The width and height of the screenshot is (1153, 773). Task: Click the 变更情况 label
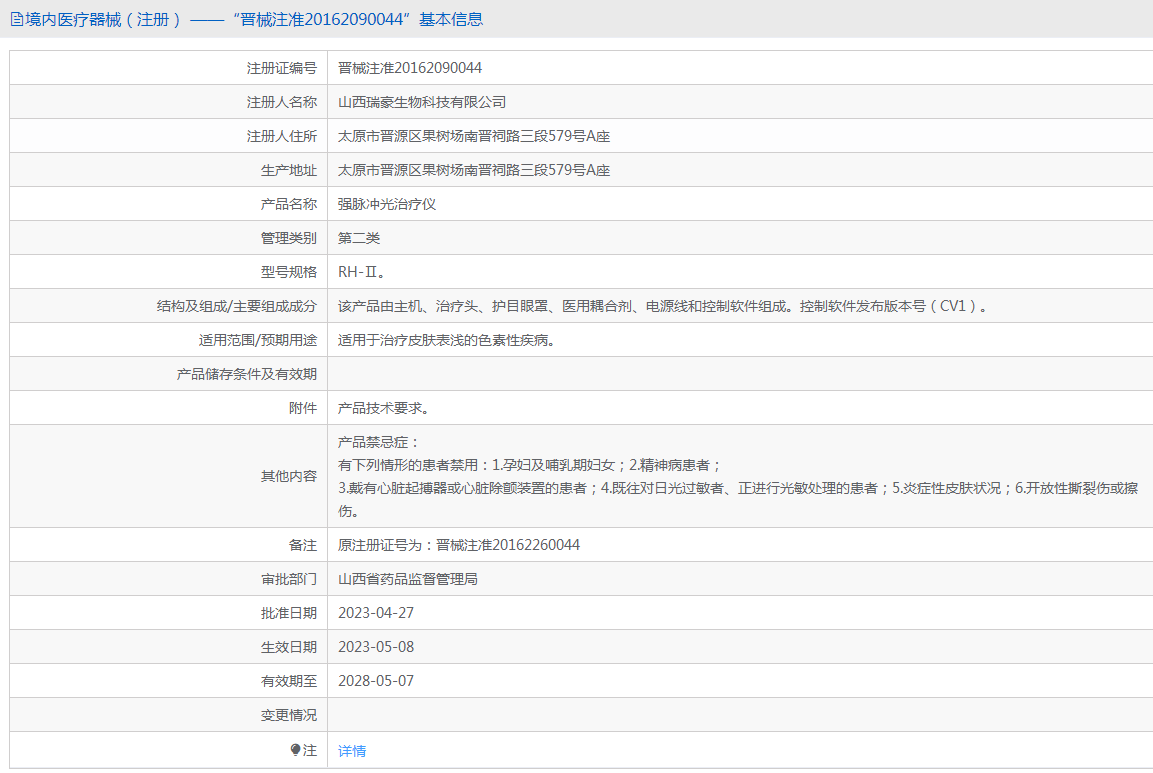[x=289, y=715]
